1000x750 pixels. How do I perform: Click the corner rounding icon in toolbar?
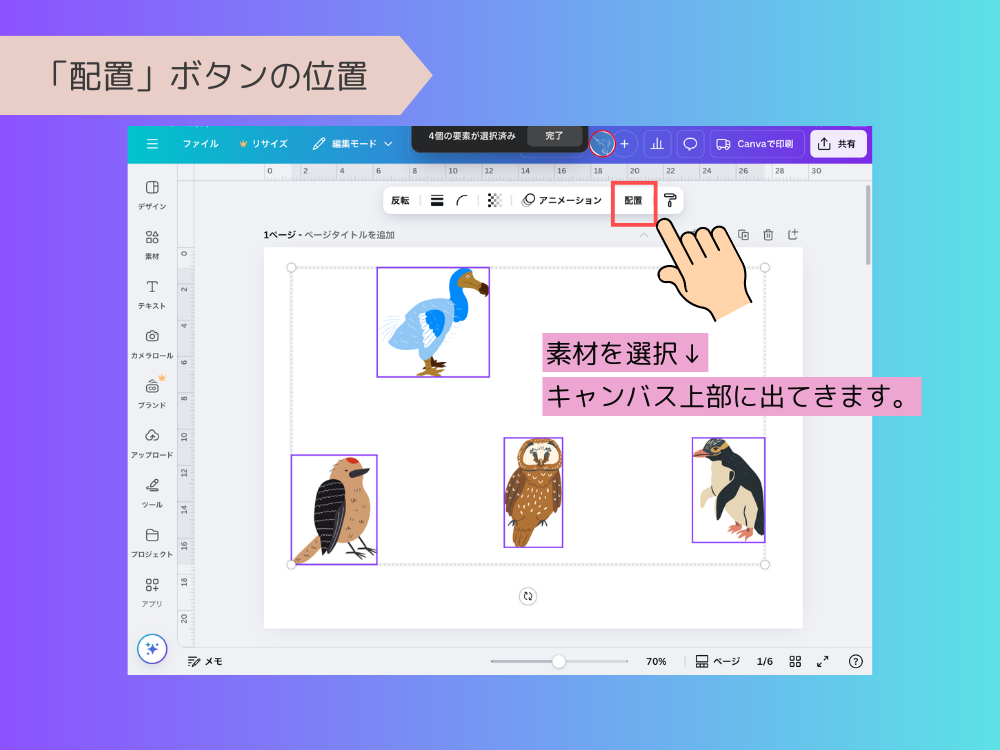click(x=461, y=199)
